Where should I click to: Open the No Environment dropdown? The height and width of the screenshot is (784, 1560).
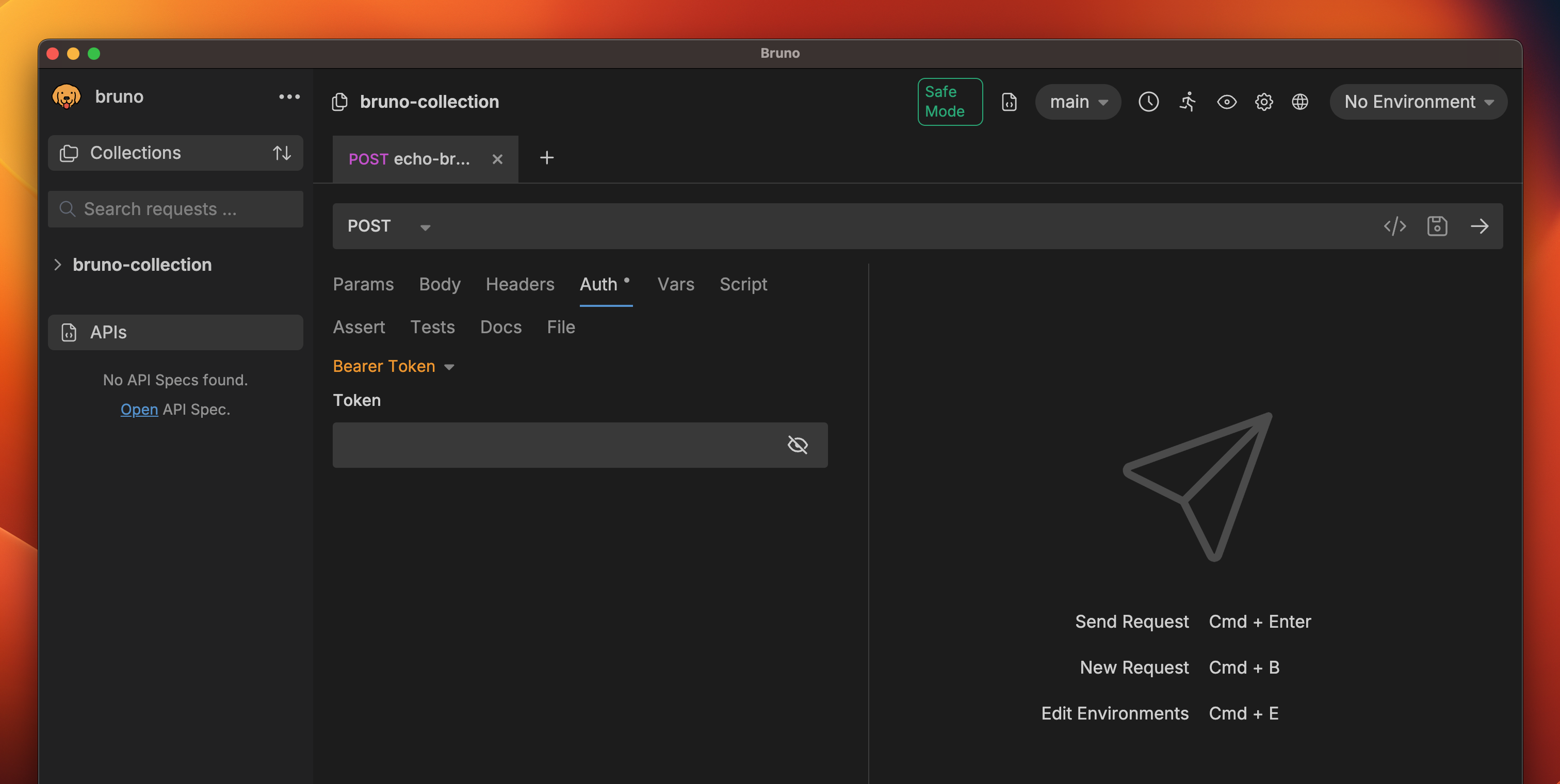(x=1418, y=102)
